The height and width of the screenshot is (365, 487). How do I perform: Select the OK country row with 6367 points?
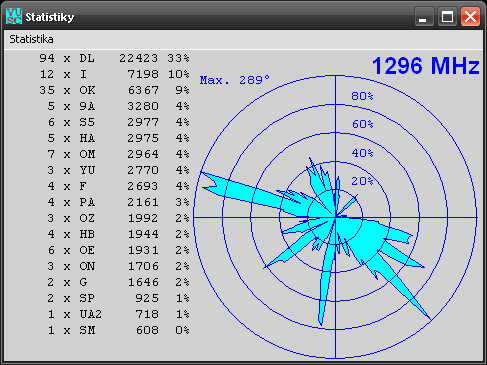point(114,90)
